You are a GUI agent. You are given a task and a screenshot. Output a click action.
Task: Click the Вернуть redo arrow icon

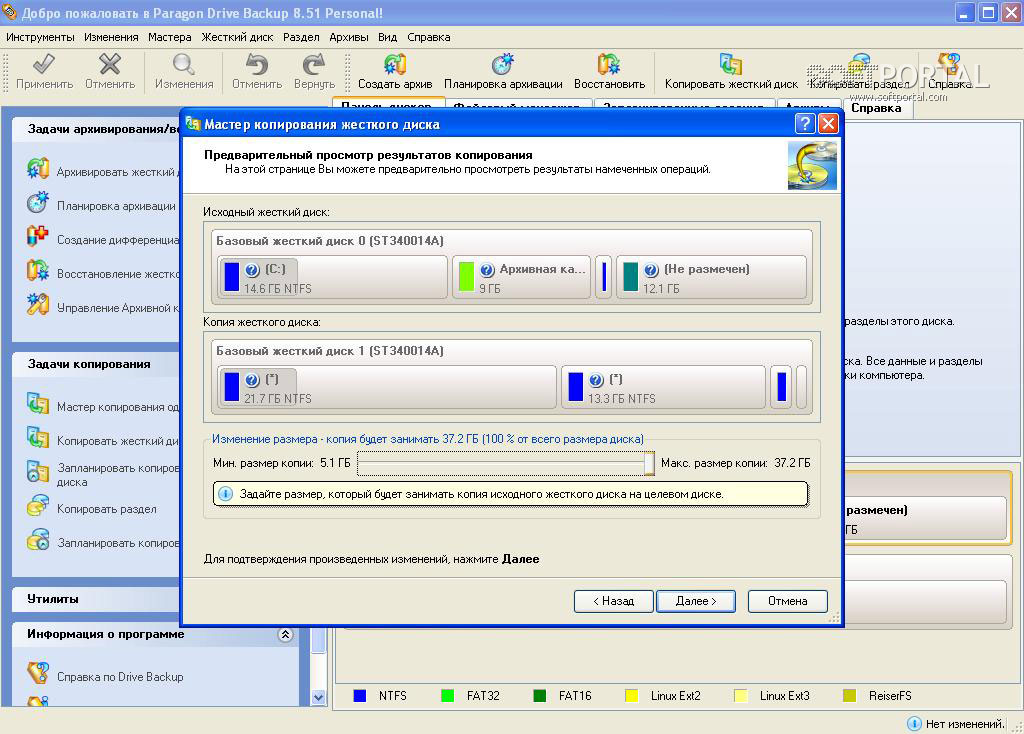click(x=314, y=64)
